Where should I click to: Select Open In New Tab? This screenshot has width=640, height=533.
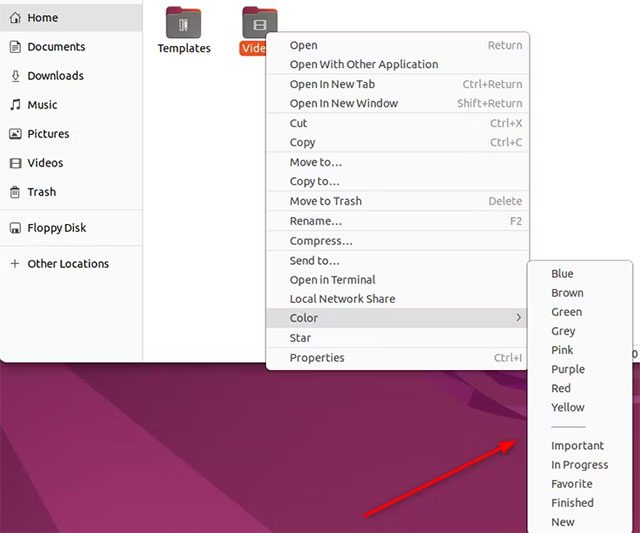tap(398, 84)
